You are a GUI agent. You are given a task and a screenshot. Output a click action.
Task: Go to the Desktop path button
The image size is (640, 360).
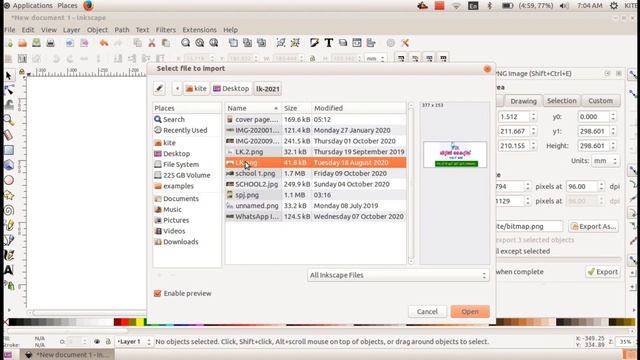point(231,89)
